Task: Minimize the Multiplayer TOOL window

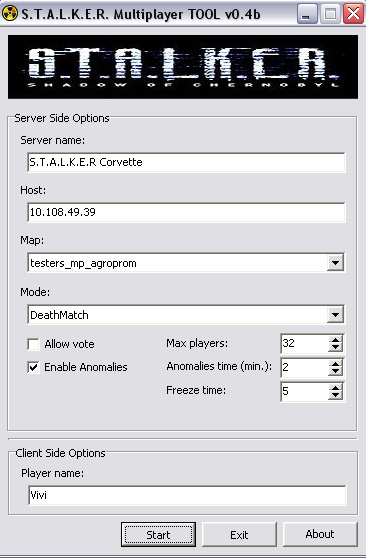Action: (x=307, y=14)
